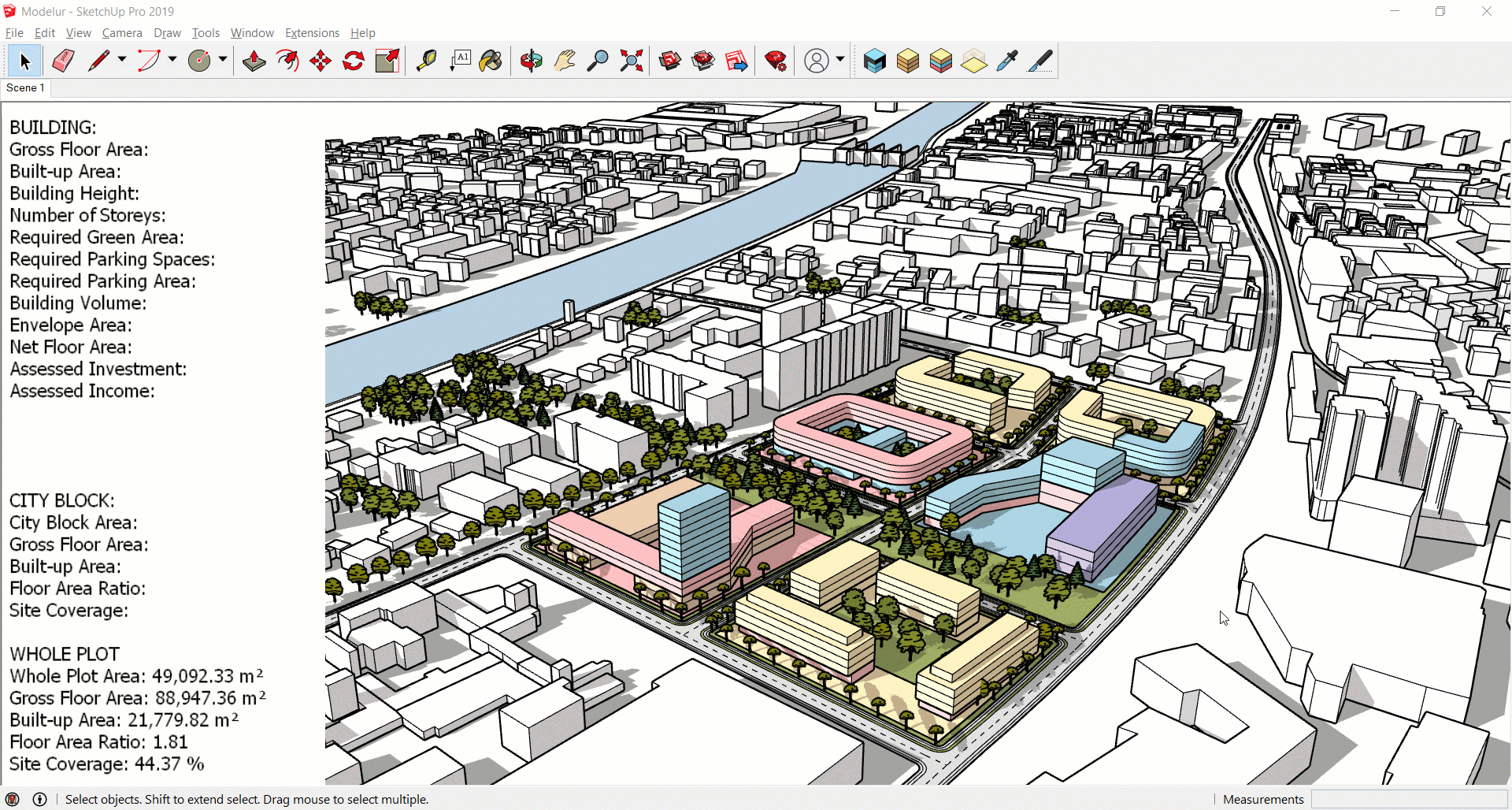The image size is (1512, 810).
Task: Activate the Orbit camera tool
Action: point(532,61)
